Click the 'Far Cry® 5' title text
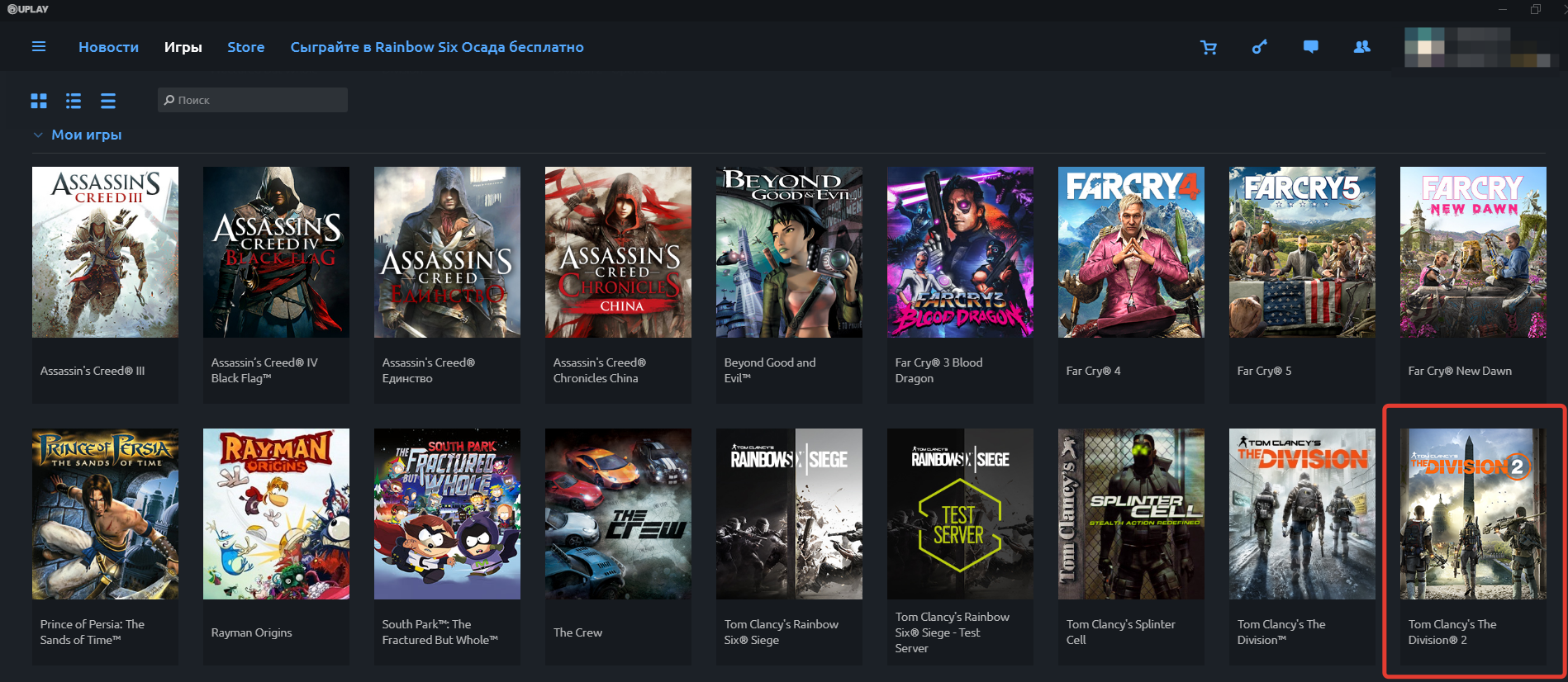Image resolution: width=1568 pixels, height=682 pixels. [1264, 371]
